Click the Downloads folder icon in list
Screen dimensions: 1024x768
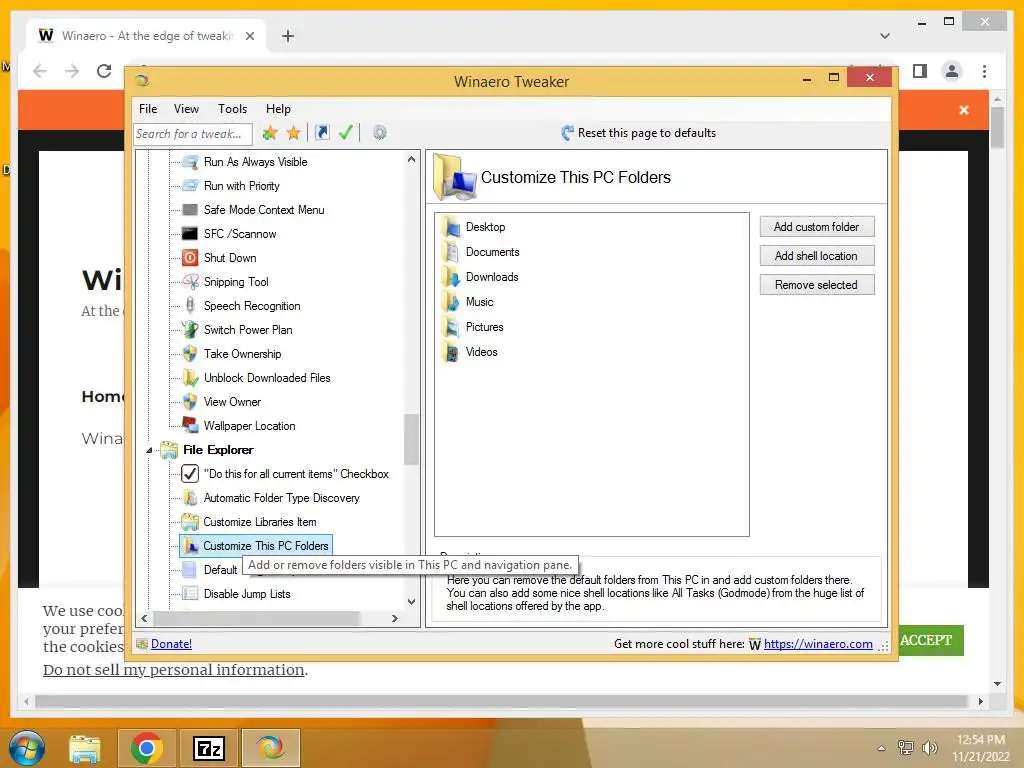(451, 277)
